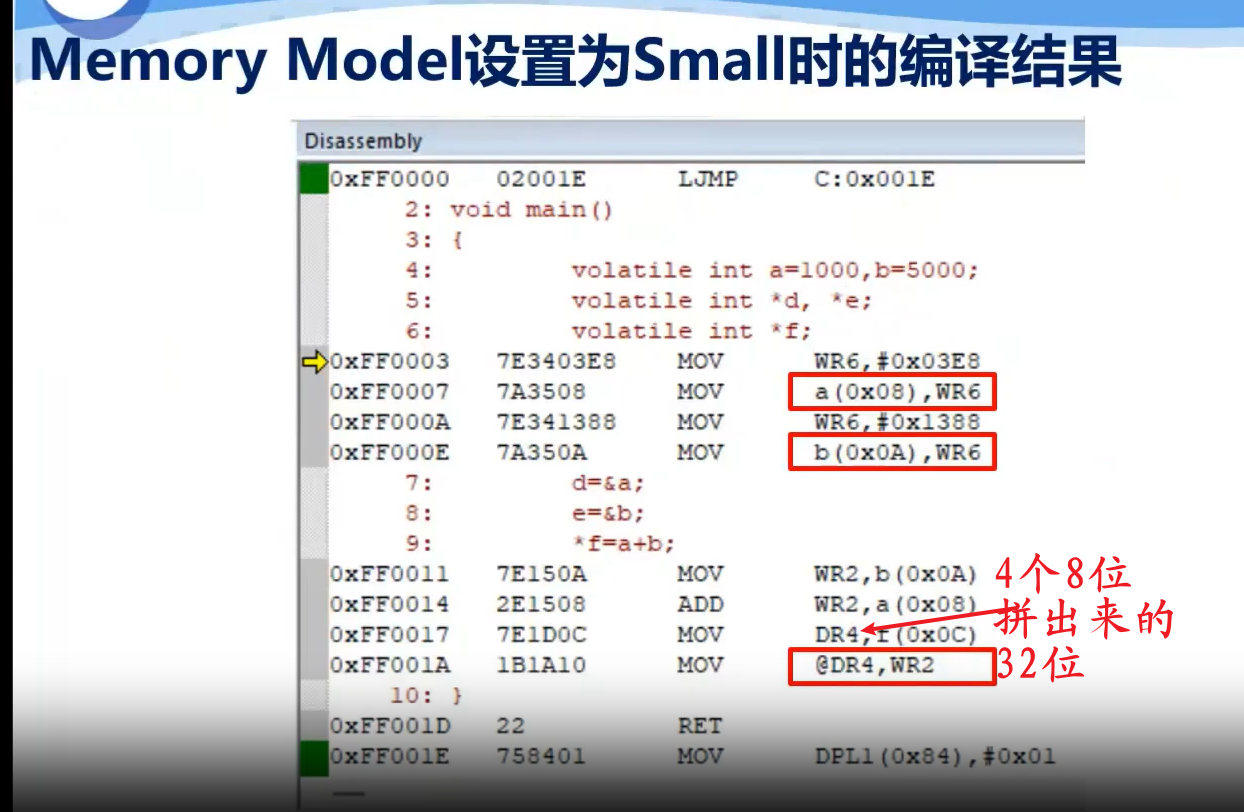Select source line '7: d=&a;'

pos(526,483)
